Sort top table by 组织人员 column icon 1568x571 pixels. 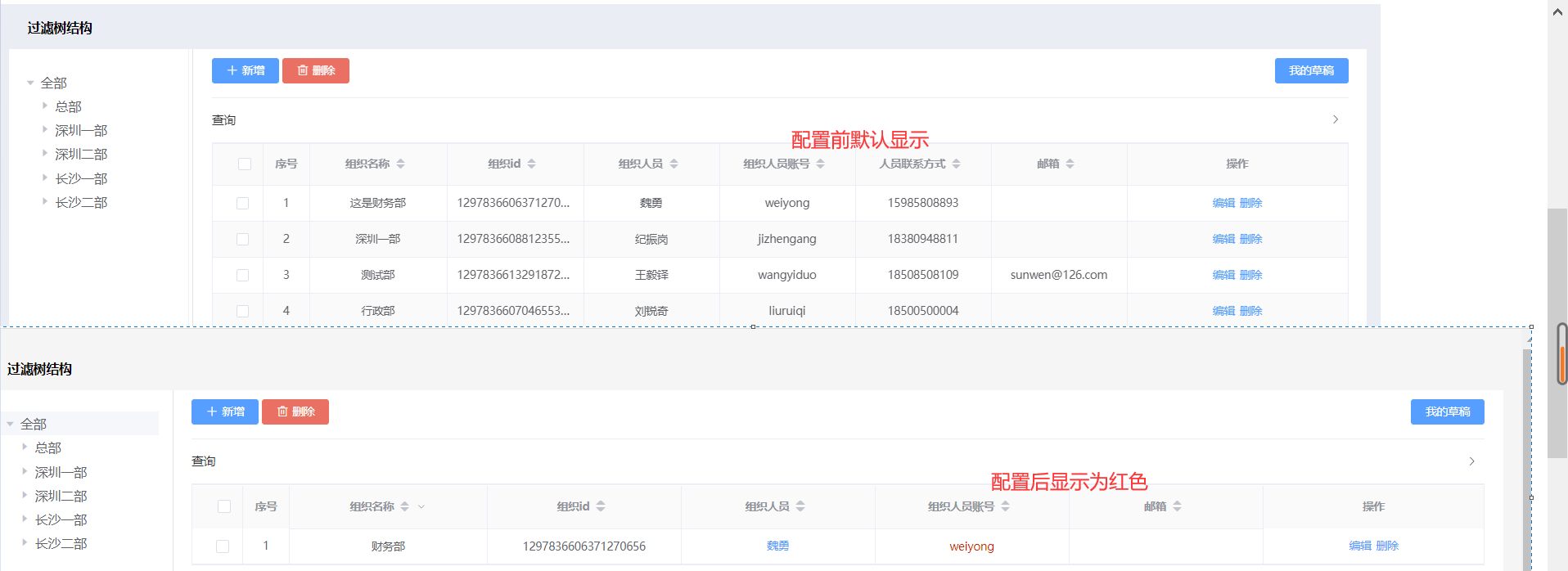[x=674, y=164]
